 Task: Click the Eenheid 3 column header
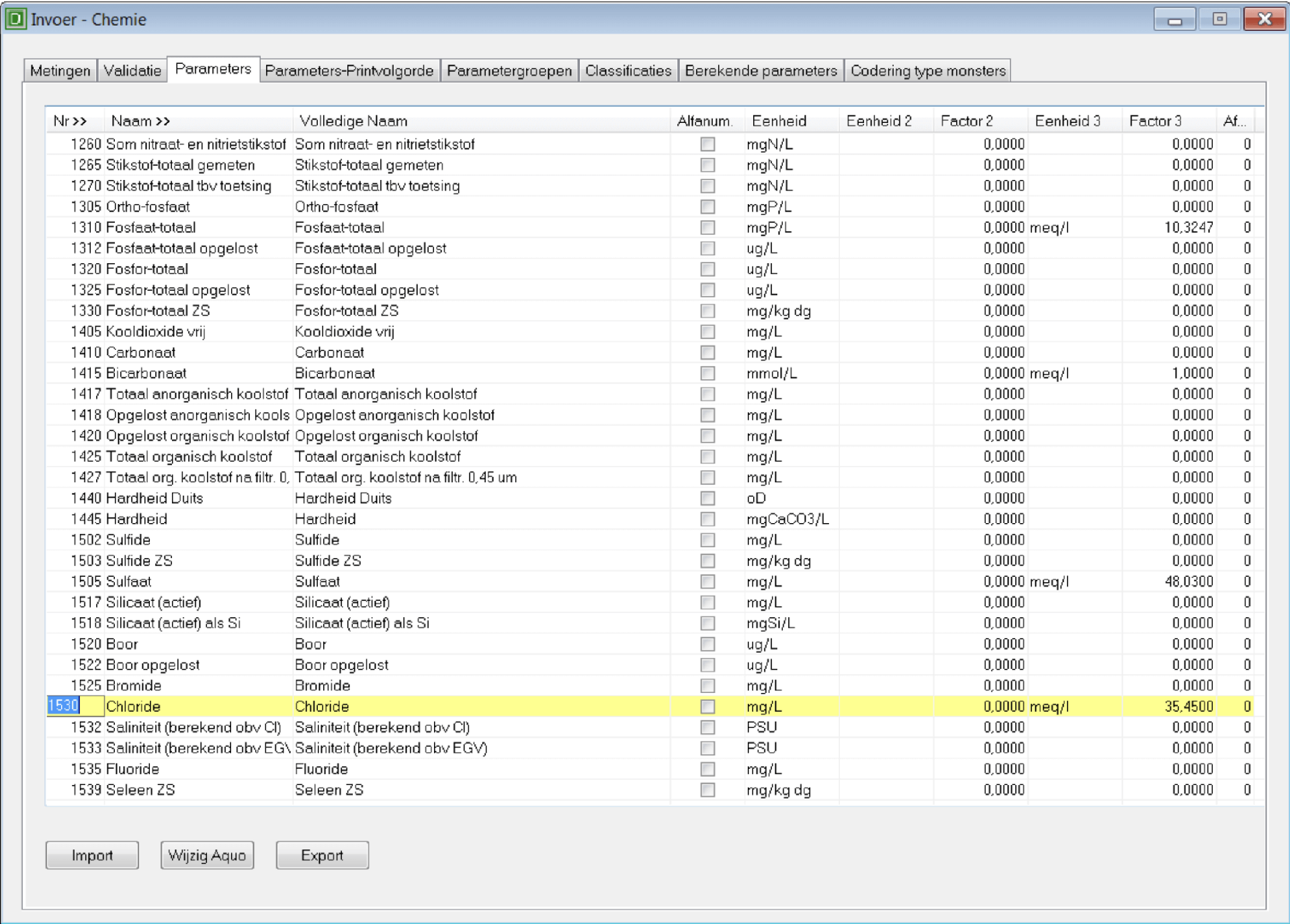pyautogui.click(x=1074, y=121)
